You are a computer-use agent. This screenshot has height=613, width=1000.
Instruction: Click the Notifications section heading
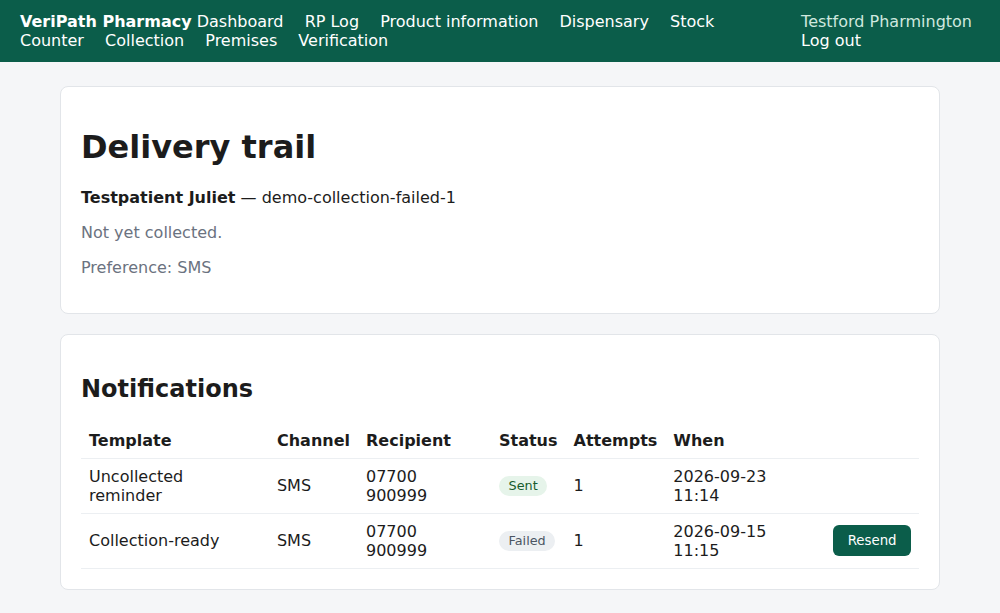point(167,388)
